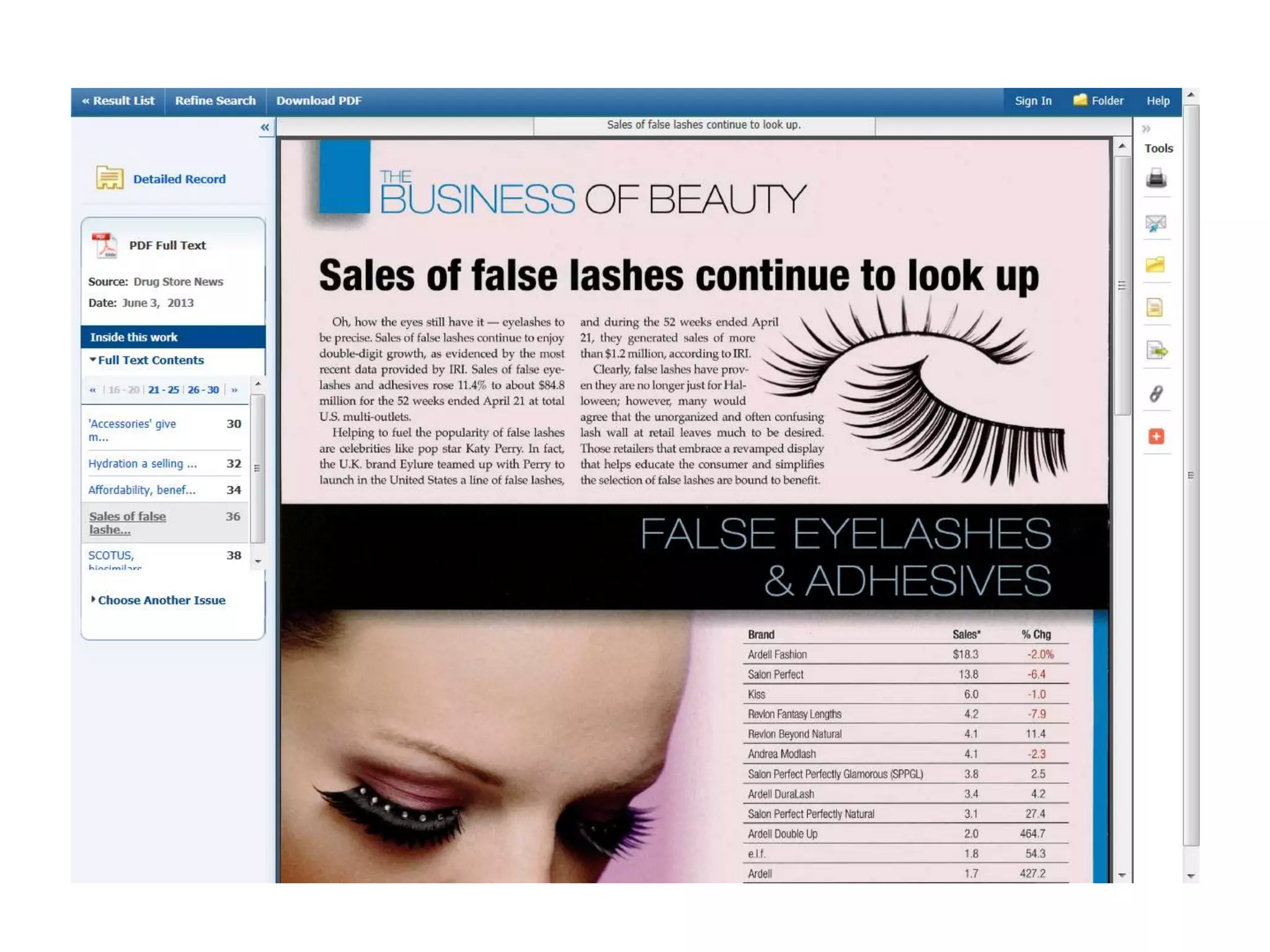The image size is (1270, 952).
Task: Click Sign In link
Action: (1032, 100)
